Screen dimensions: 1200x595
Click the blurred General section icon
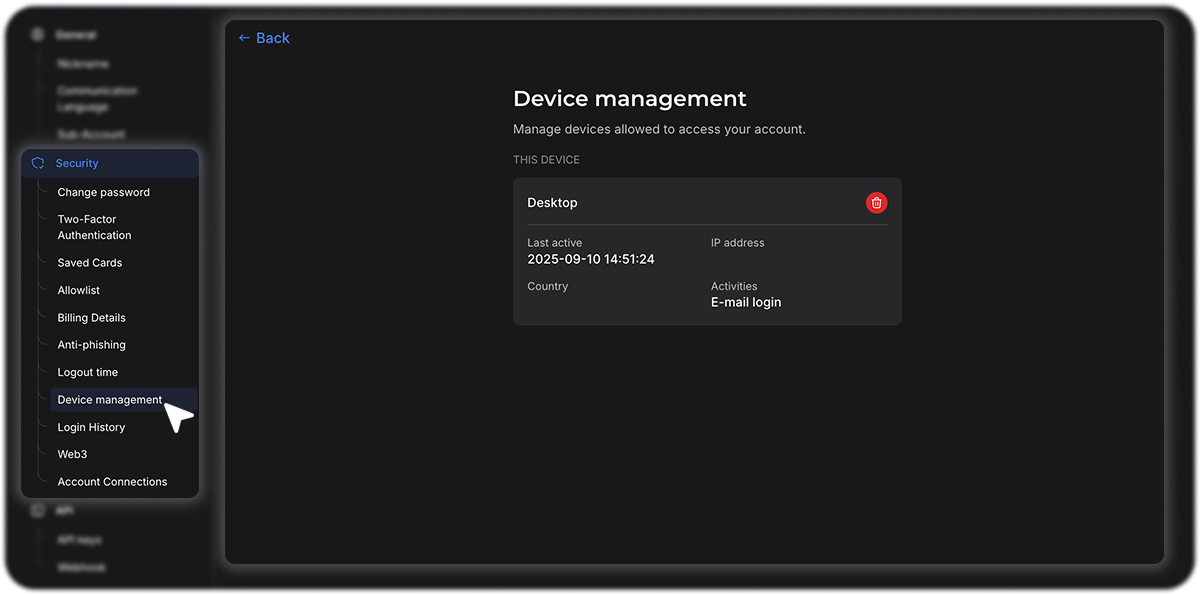(38, 35)
